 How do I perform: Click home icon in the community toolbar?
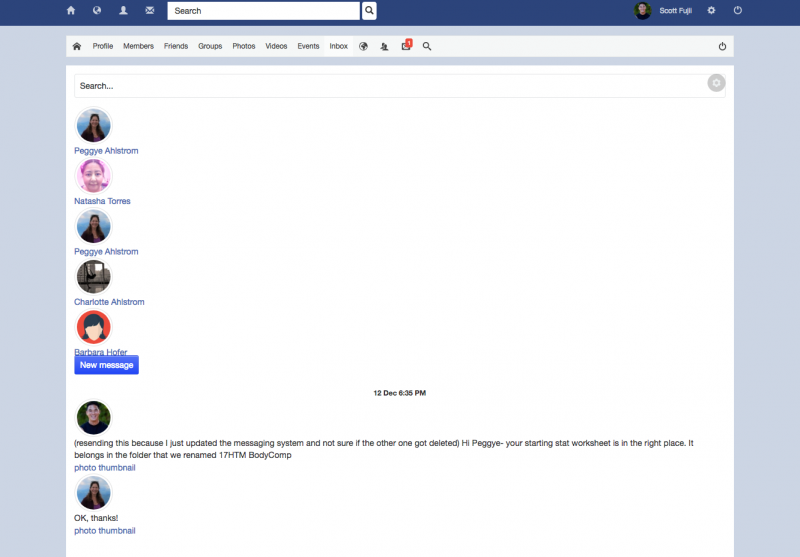[77, 46]
